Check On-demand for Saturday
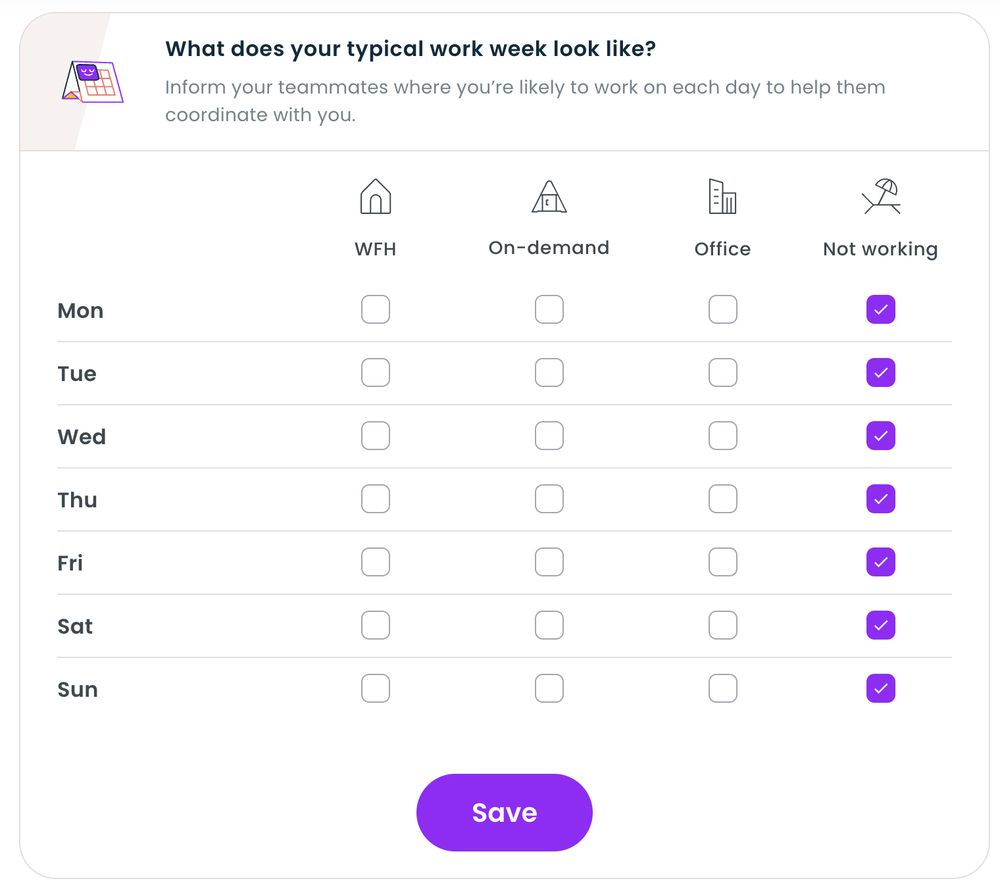The width and height of the screenshot is (1000, 891). coord(549,624)
